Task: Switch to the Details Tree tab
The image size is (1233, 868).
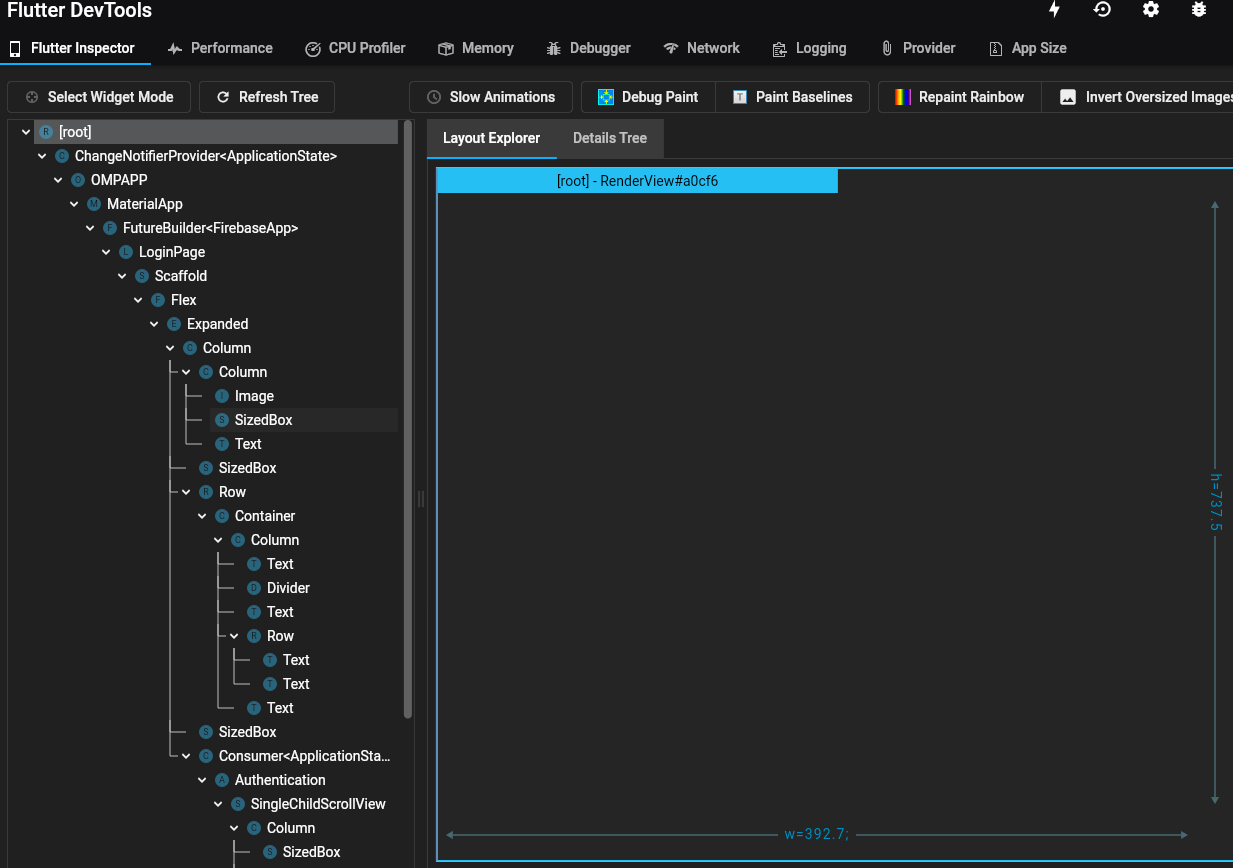Action: pyautogui.click(x=610, y=138)
